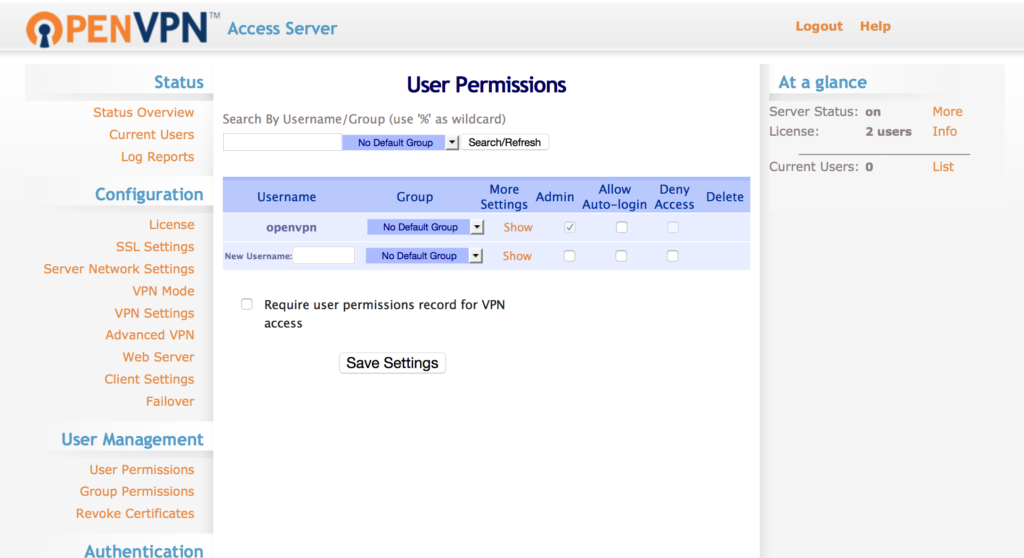Toggle Admin checkbox for openvpn user

tap(569, 227)
